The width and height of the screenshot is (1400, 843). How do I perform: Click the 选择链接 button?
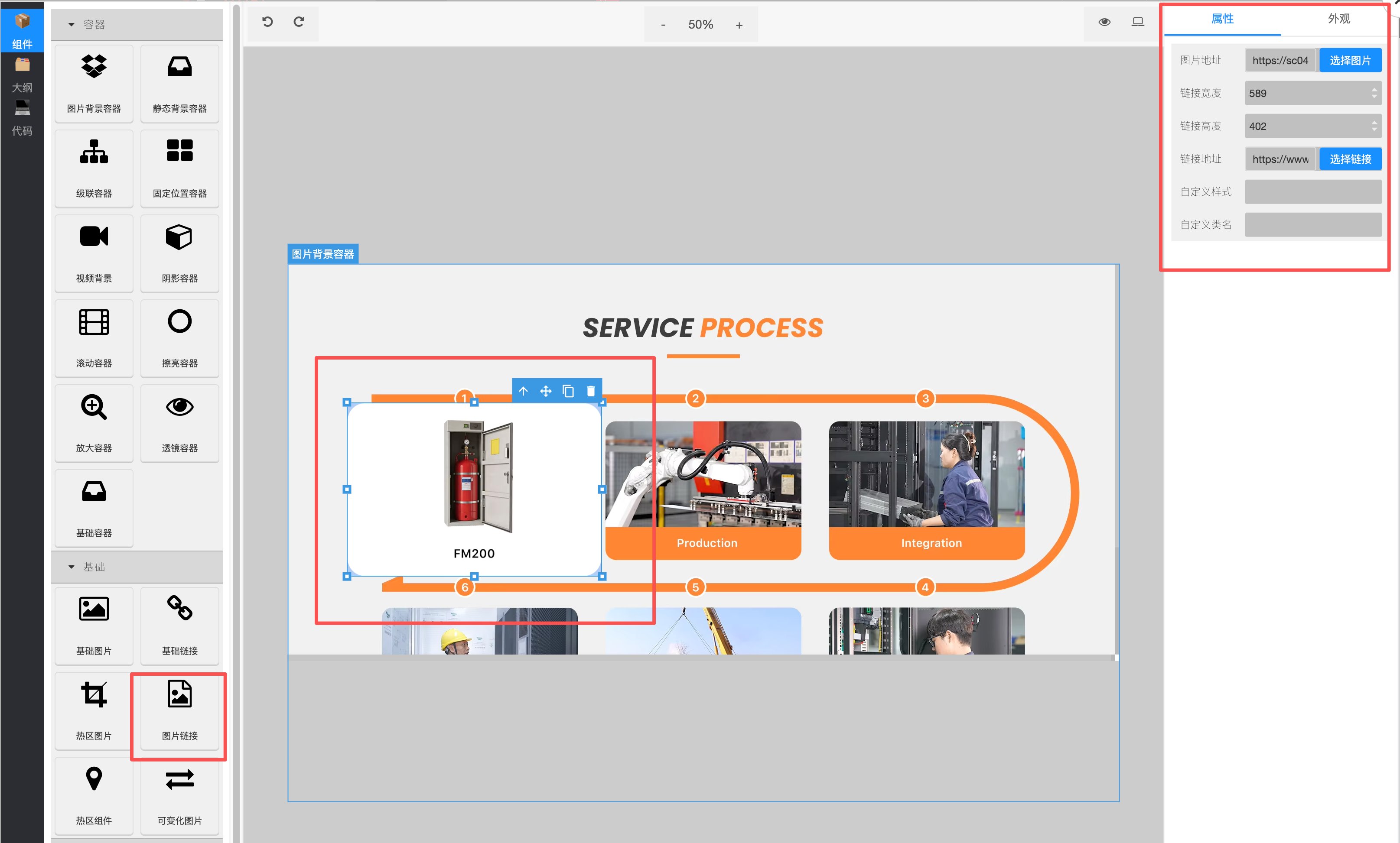tap(1350, 159)
